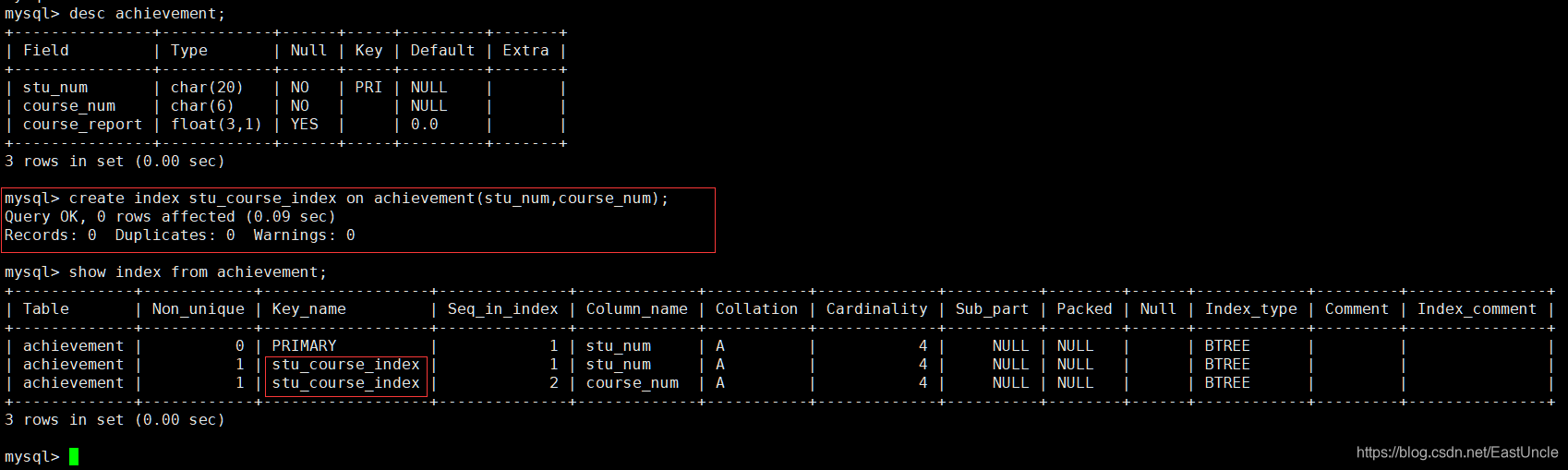Click 'BTREE' in the PRIMARY row
This screenshot has width=1568, height=470.
point(1227,346)
